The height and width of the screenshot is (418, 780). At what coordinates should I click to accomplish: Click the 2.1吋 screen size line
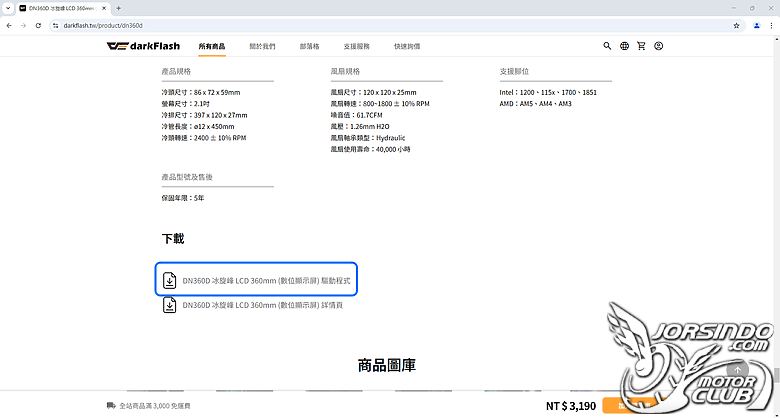tap(186, 104)
